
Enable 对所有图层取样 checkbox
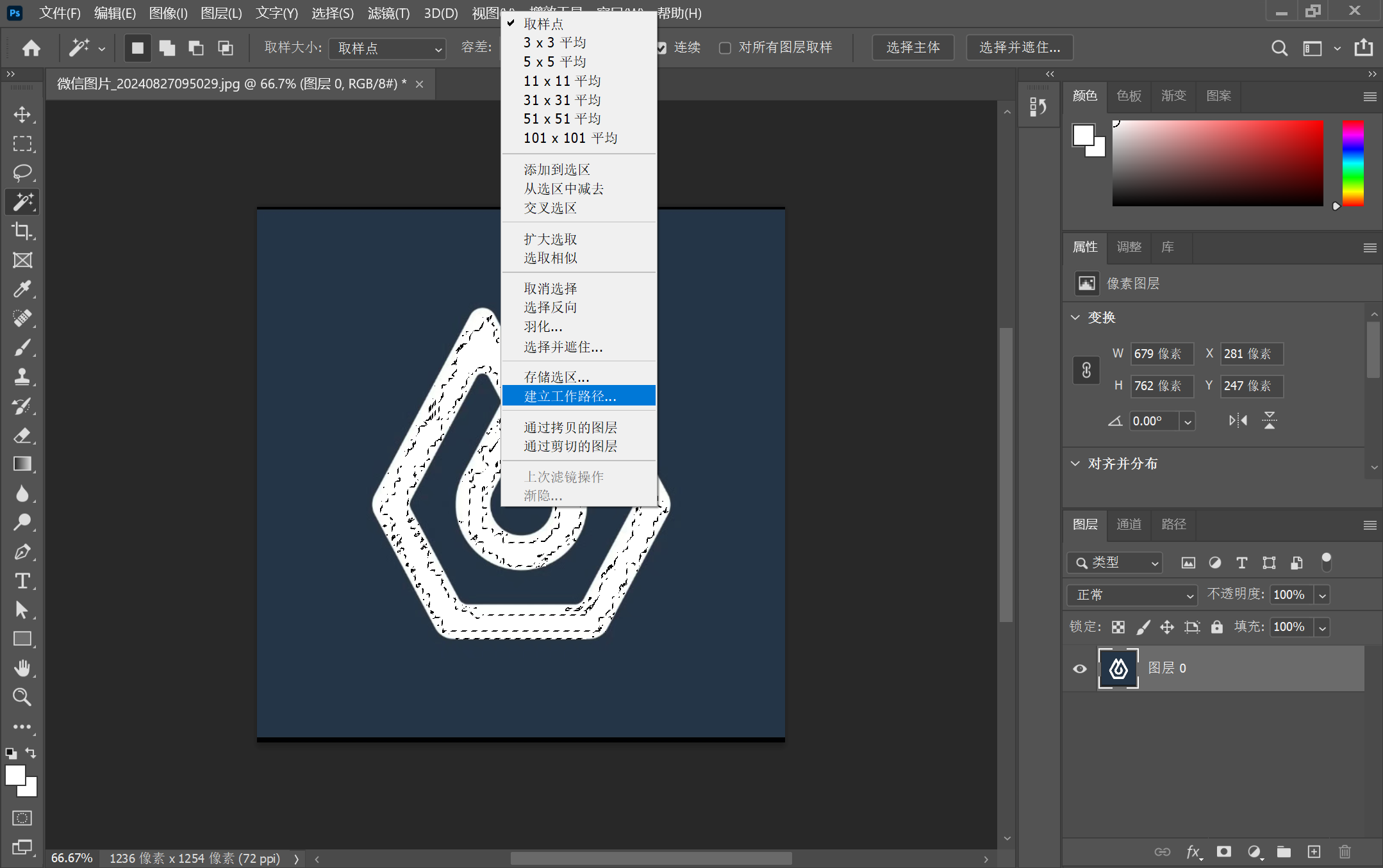725,48
